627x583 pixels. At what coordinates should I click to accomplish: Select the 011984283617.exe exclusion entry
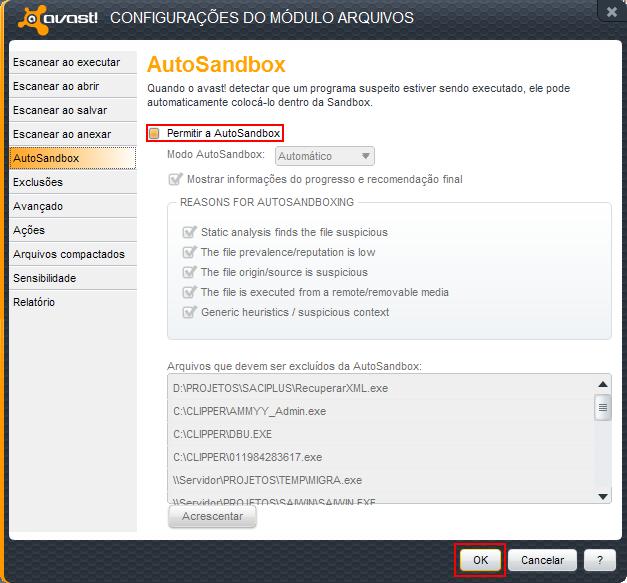[x=382, y=457]
